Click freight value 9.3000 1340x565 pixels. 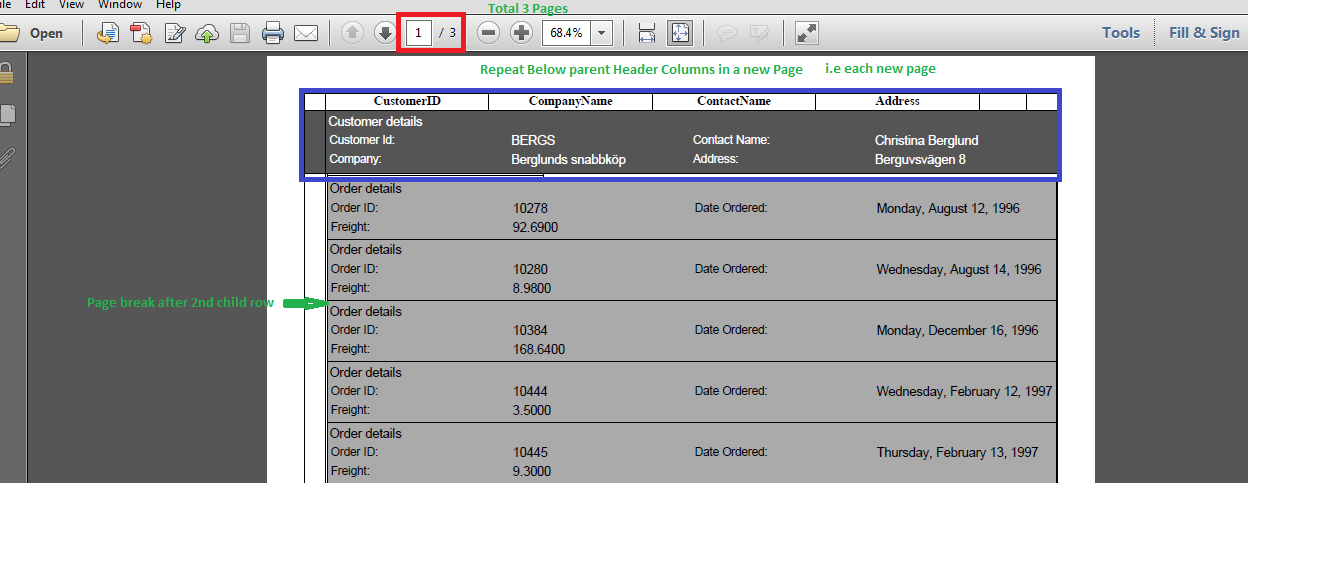point(532,472)
